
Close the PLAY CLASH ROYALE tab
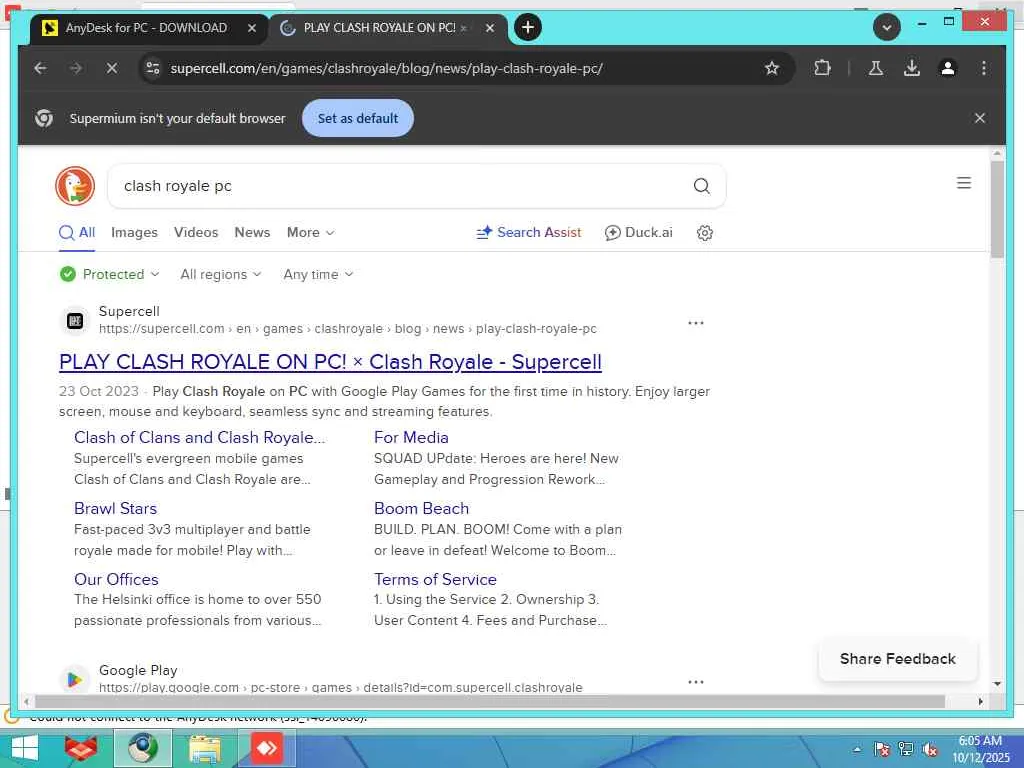[490, 28]
